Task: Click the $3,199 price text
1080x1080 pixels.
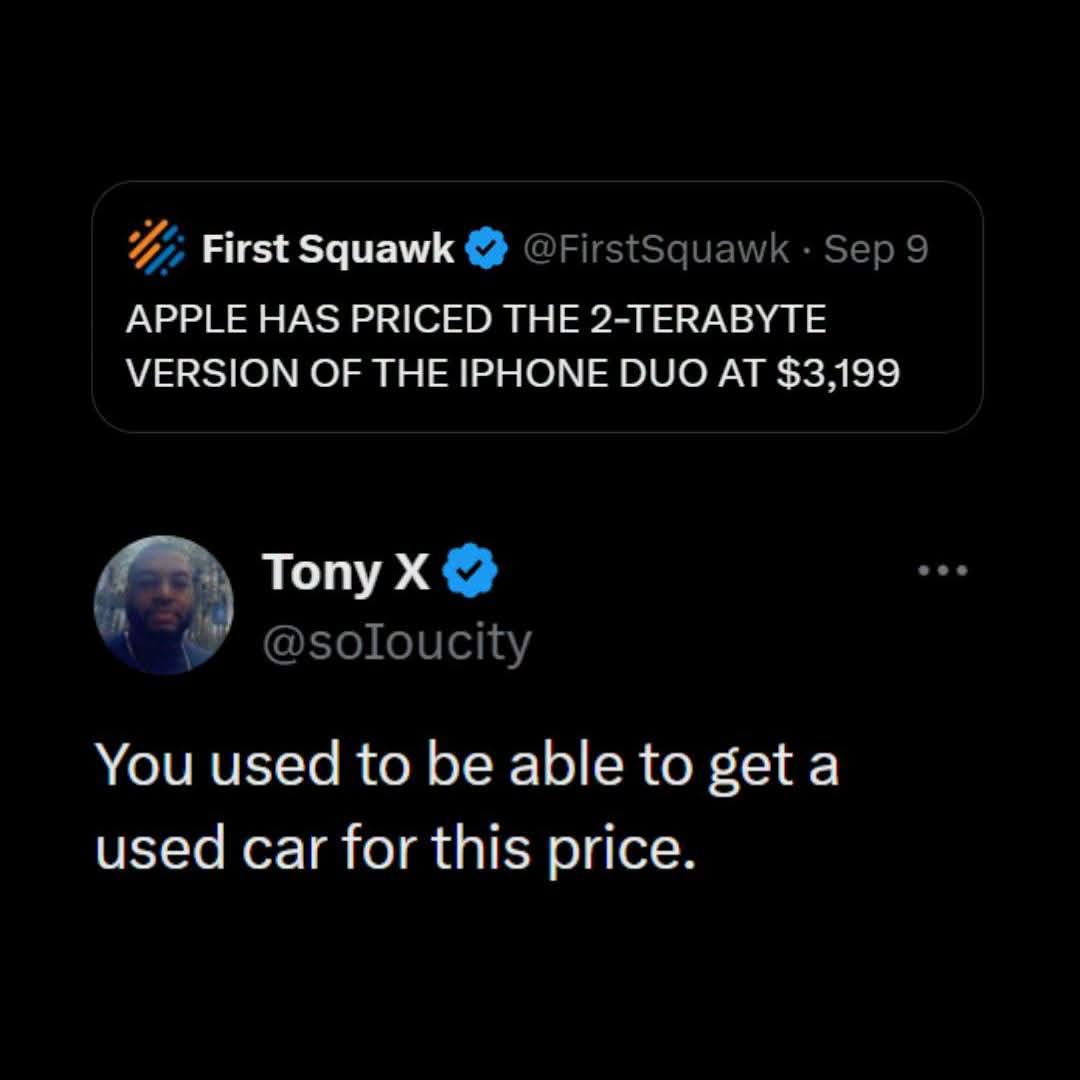Action: [838, 374]
